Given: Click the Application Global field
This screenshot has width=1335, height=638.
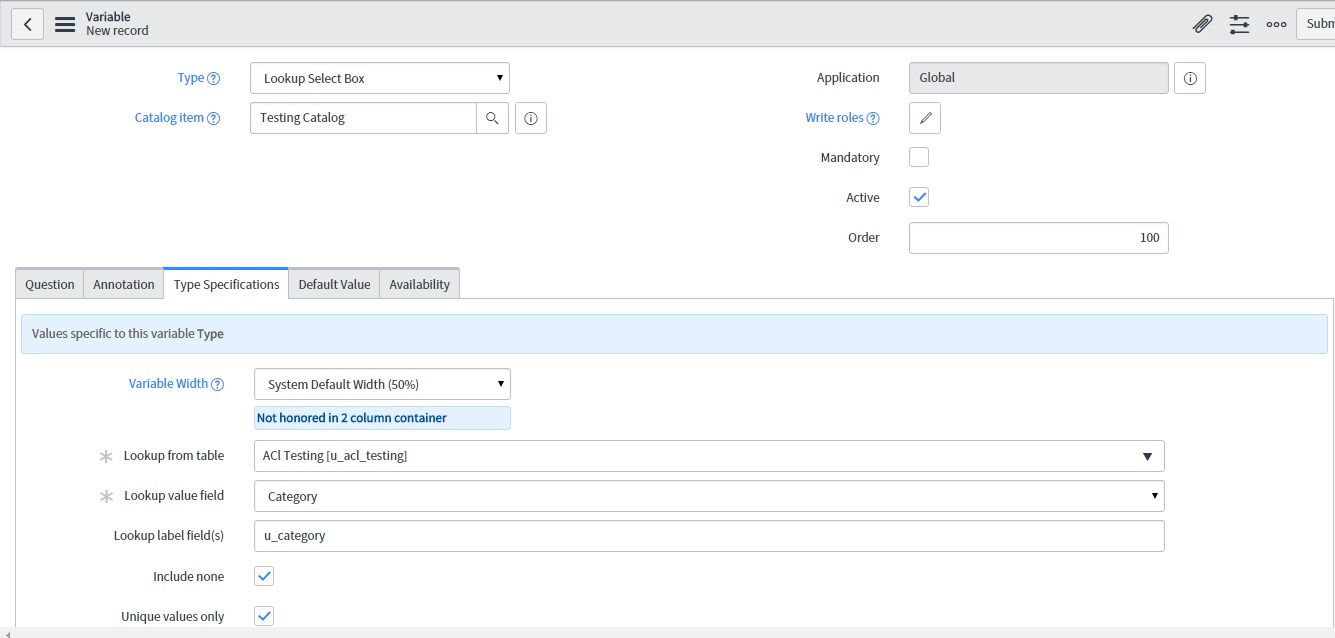Looking at the screenshot, I should click(1038, 78).
